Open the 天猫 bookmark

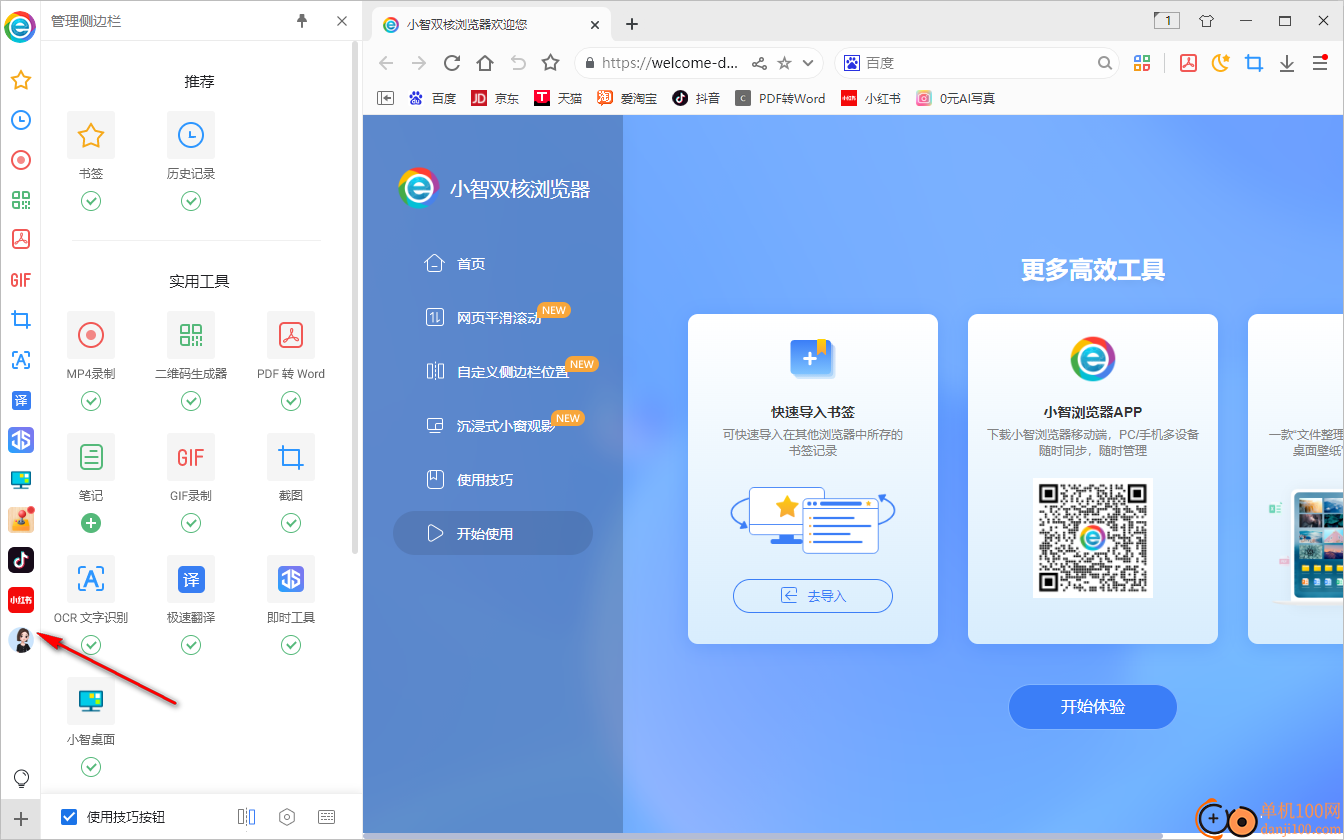pyautogui.click(x=558, y=98)
